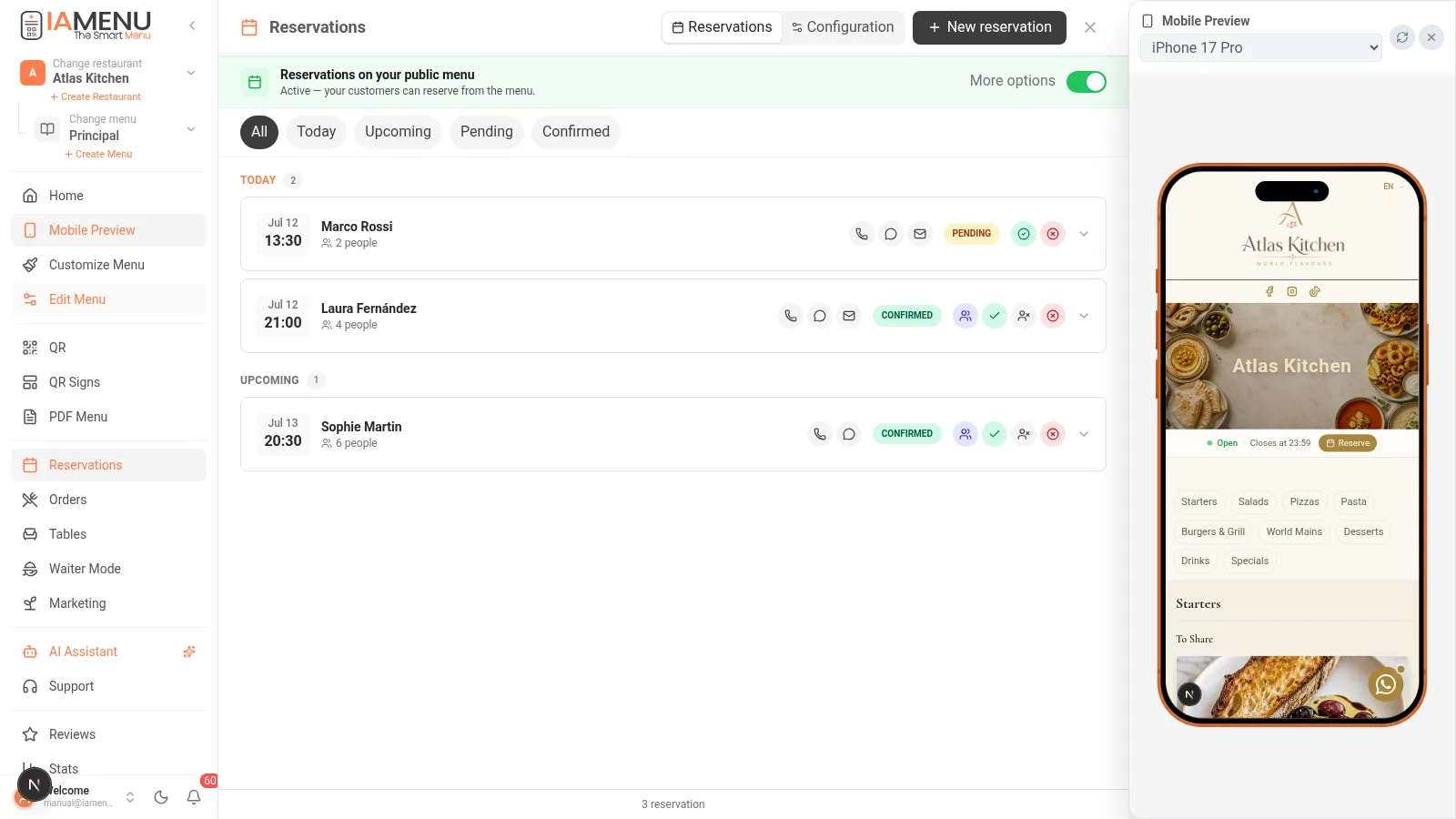Expand Sophie Martin reservation details
Screen dimensions: 1456x819
click(1084, 434)
